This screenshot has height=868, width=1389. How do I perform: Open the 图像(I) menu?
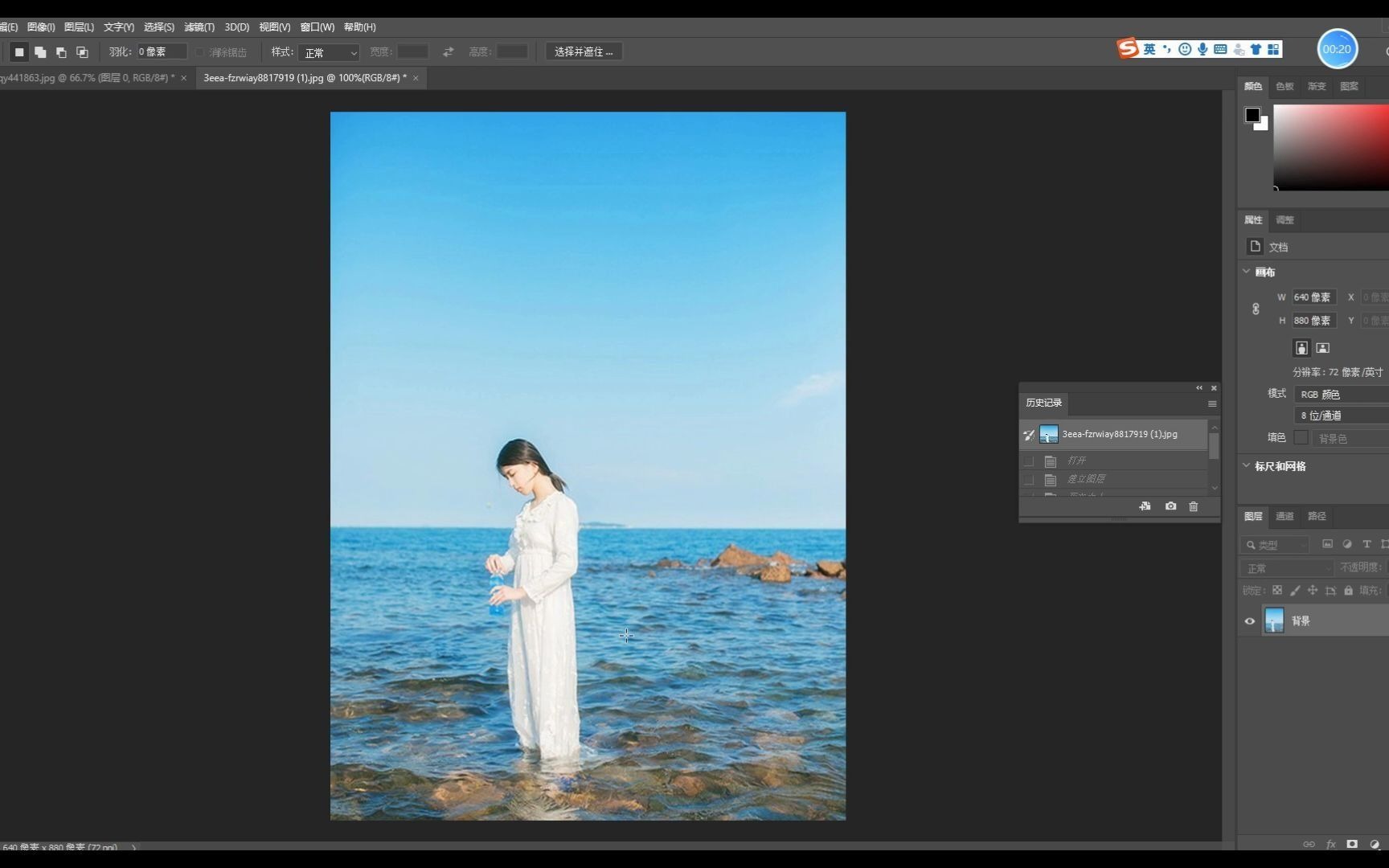pyautogui.click(x=41, y=27)
